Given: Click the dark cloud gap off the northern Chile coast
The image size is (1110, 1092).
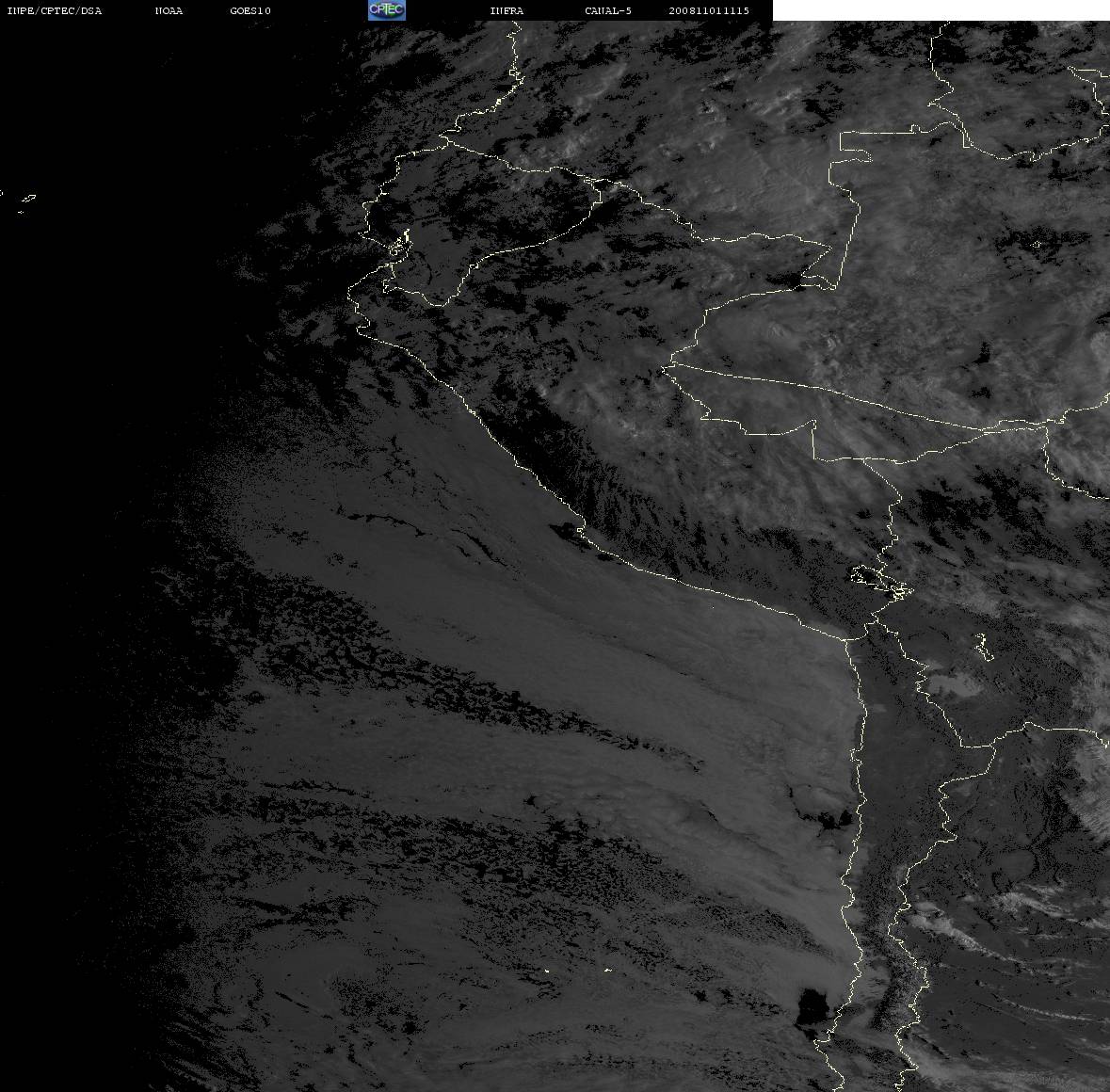Looking at the screenshot, I should coord(825,819).
